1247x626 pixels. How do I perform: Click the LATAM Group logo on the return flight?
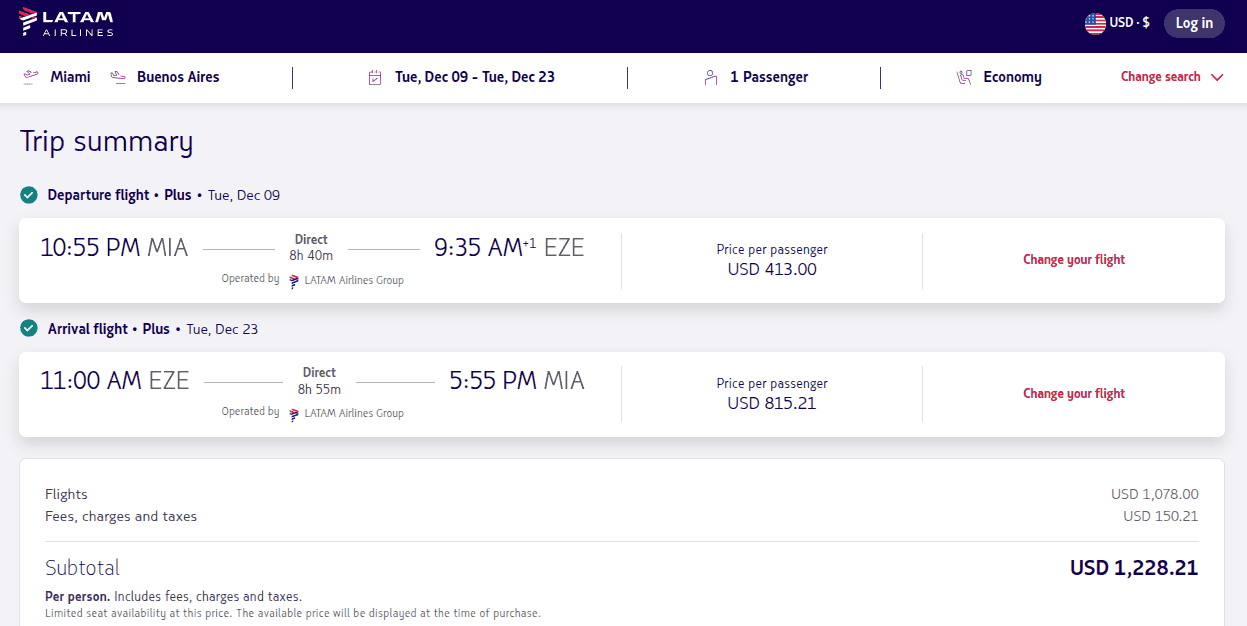pyautogui.click(x=291, y=413)
